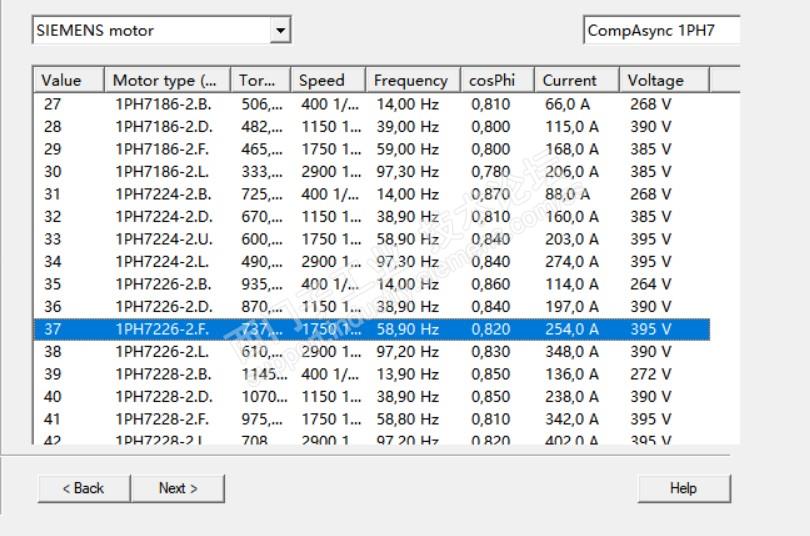Click the 160,0 A current cell

pyautogui.click(x=572, y=217)
